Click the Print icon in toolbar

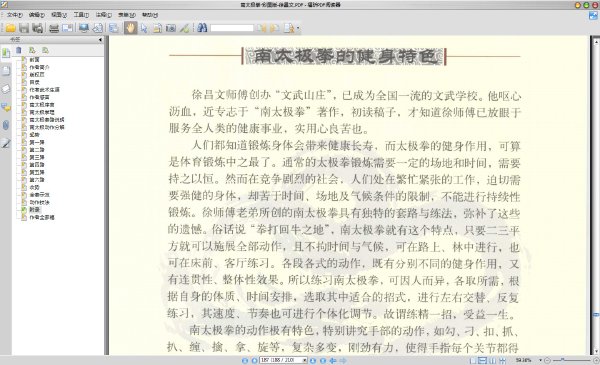[54, 28]
